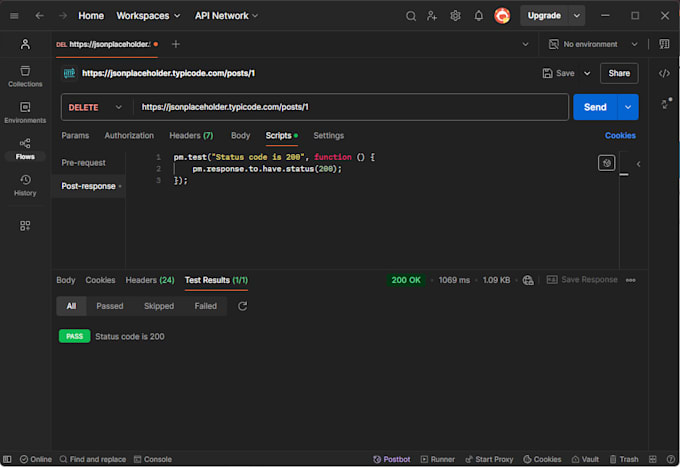Viewport: 680px width, 467px height.
Task: Select the Post-response script section
Action: [x=88, y=186]
